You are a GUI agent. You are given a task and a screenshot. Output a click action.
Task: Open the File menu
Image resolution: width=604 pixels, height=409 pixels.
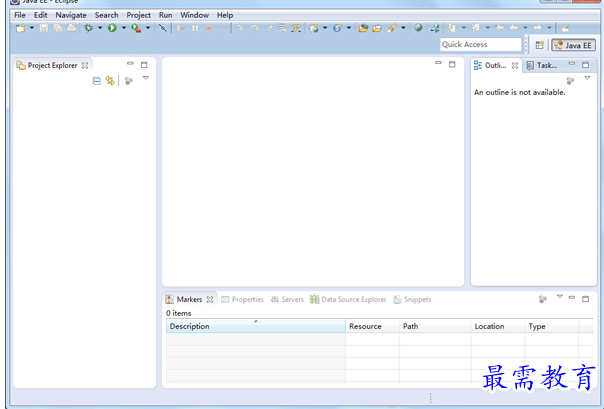click(20, 15)
